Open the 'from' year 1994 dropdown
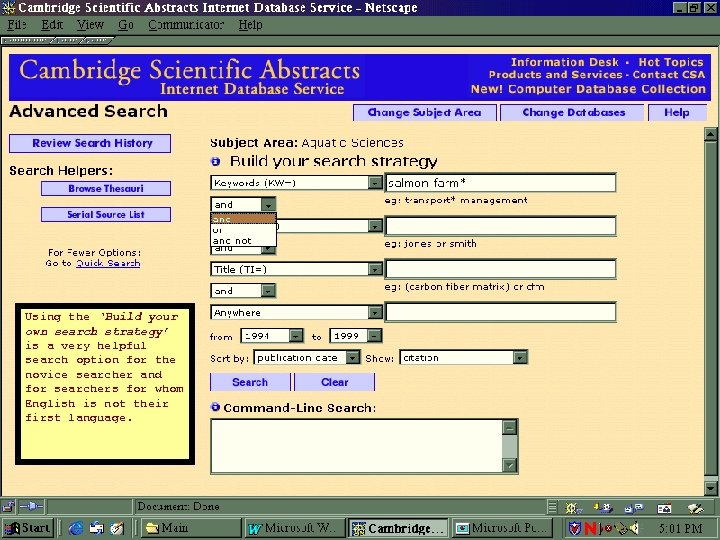This screenshot has width=720, height=540. [296, 336]
